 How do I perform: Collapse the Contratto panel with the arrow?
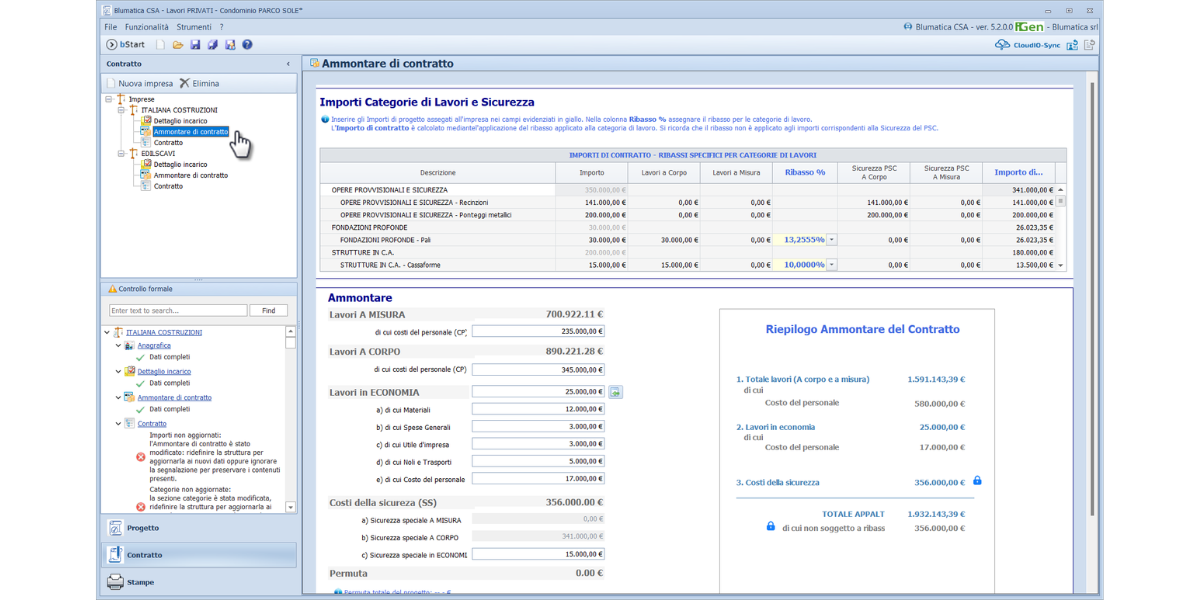[289, 63]
